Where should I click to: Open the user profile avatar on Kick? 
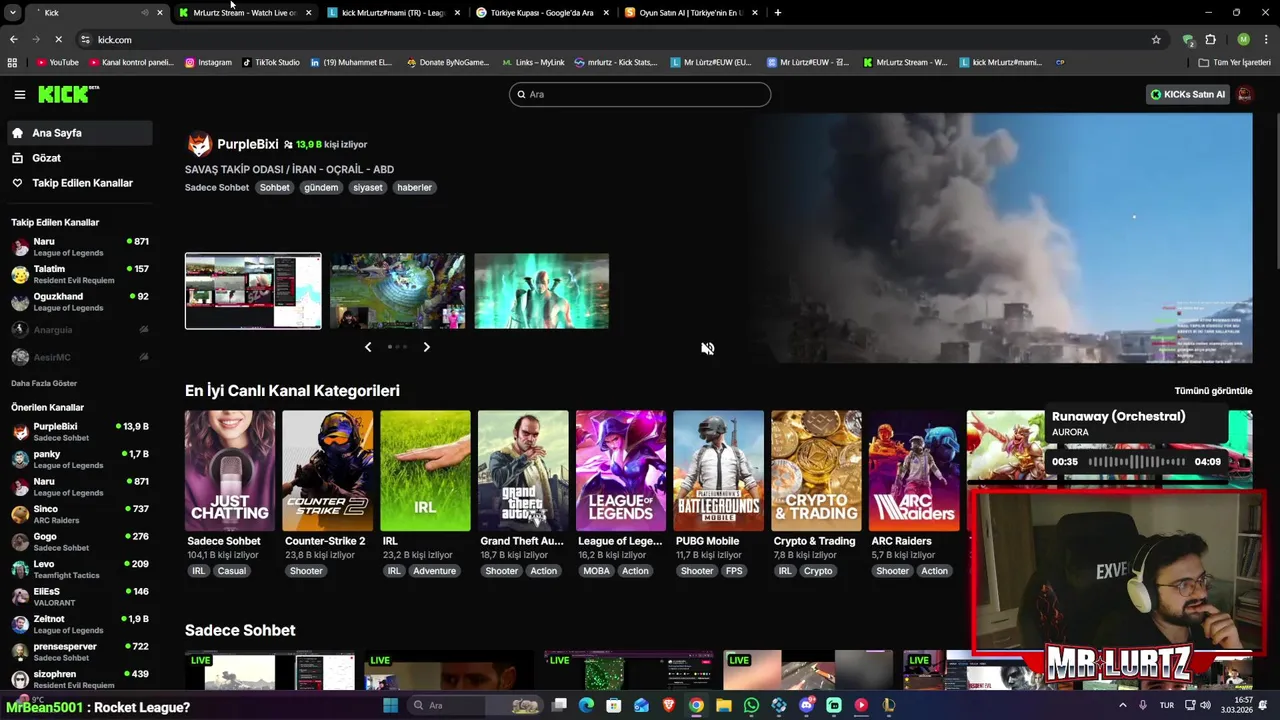click(x=1244, y=94)
